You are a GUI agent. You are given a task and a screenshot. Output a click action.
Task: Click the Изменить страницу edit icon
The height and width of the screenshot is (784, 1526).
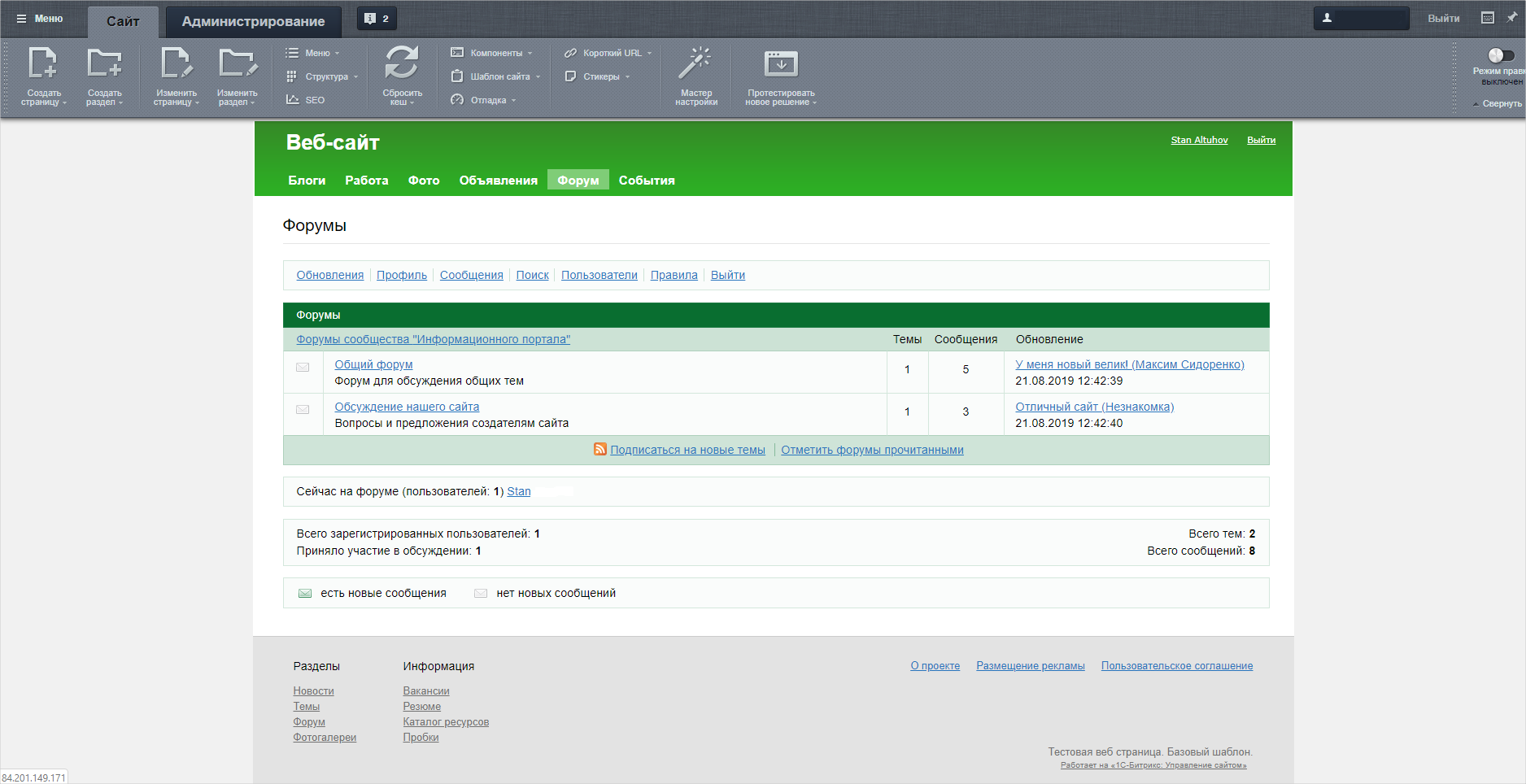[x=176, y=63]
